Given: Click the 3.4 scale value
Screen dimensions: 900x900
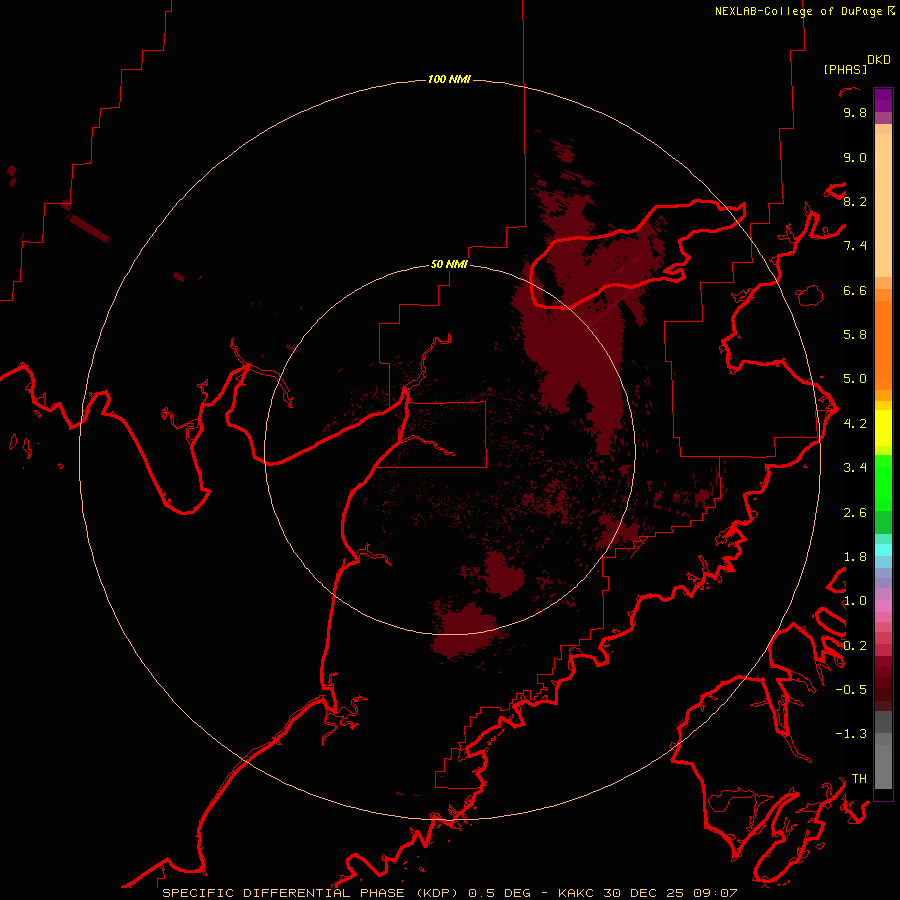Looking at the screenshot, I should coord(855,468).
